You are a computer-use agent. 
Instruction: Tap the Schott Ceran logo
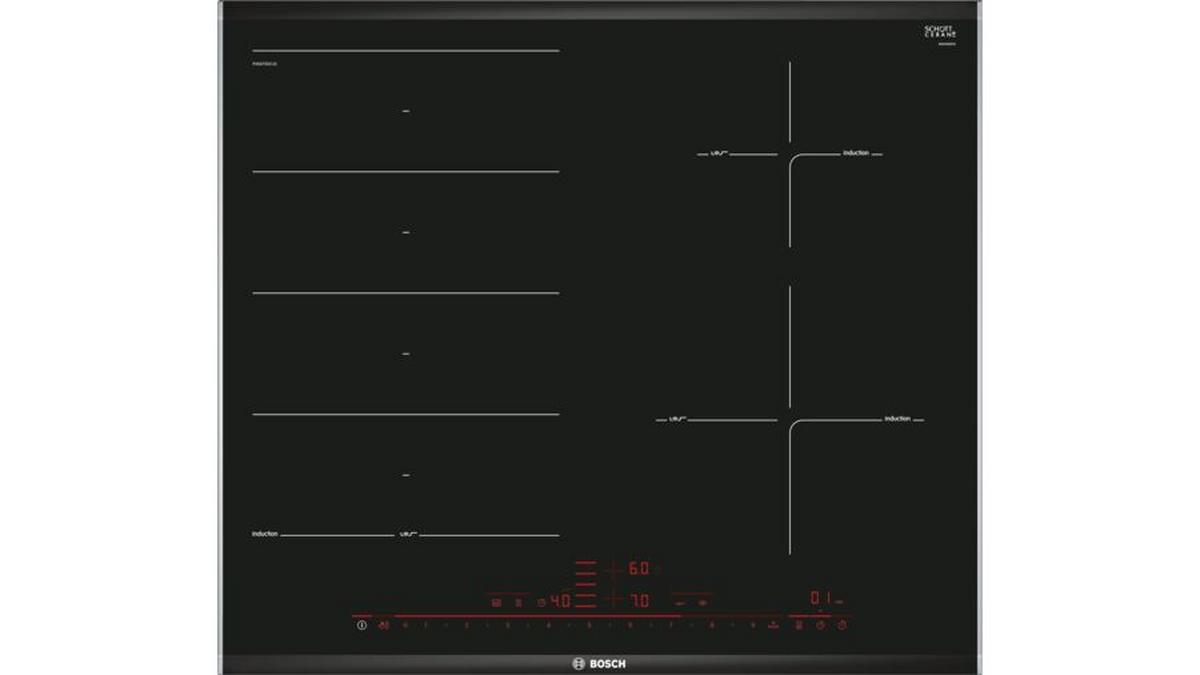click(x=940, y=33)
